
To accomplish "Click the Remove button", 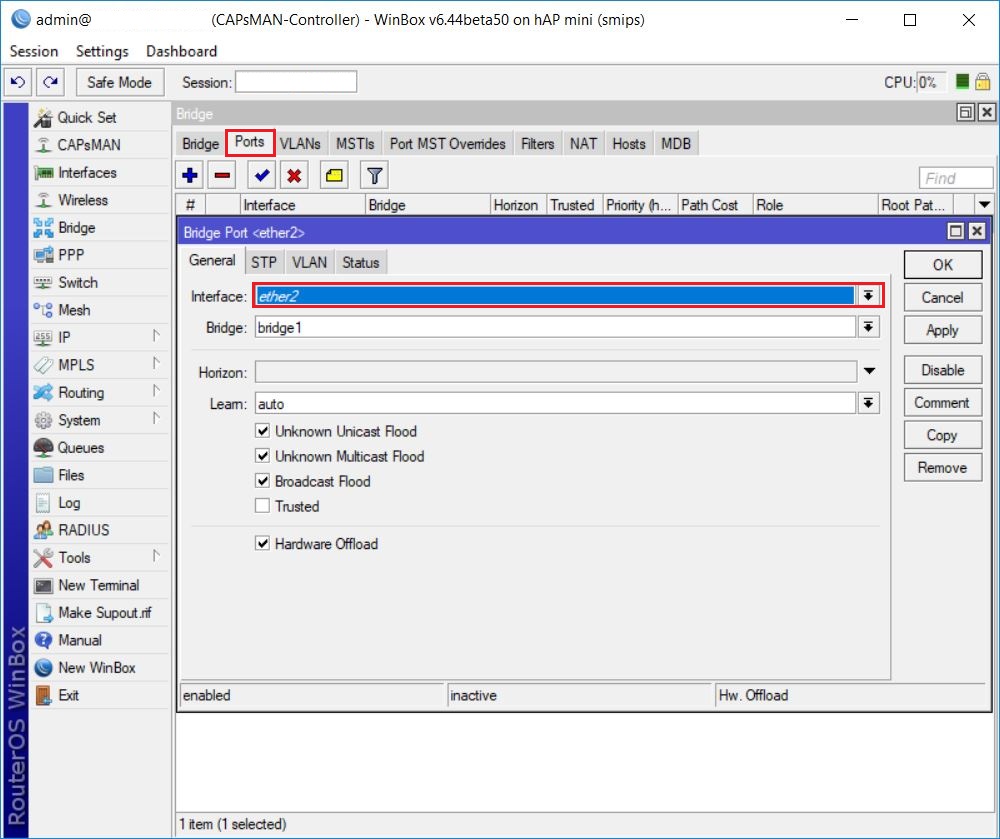I will tap(943, 467).
